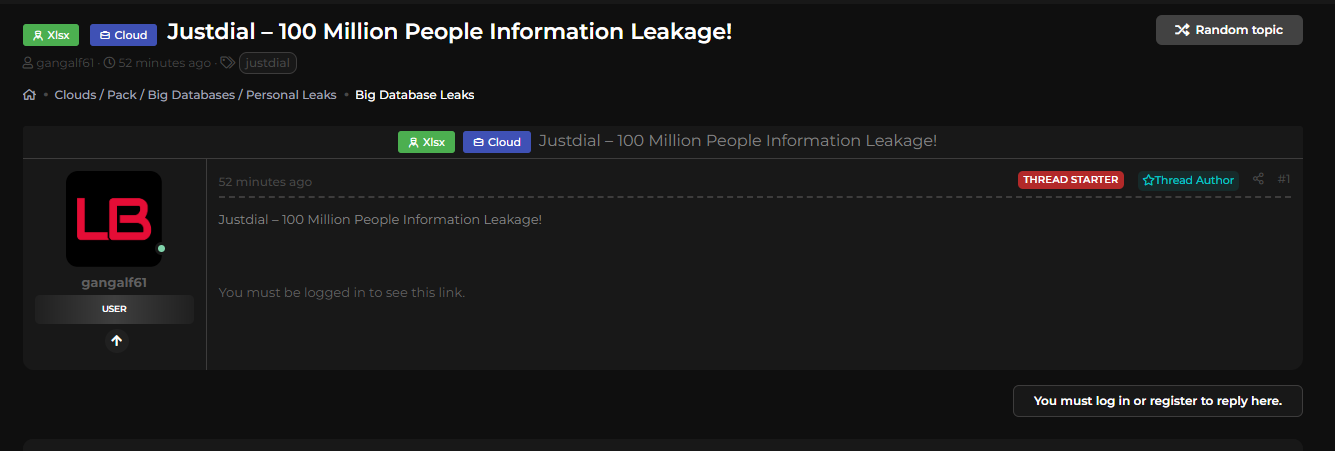1335x451 pixels.
Task: Click the blue Cloud tag in header
Action: coord(123,35)
